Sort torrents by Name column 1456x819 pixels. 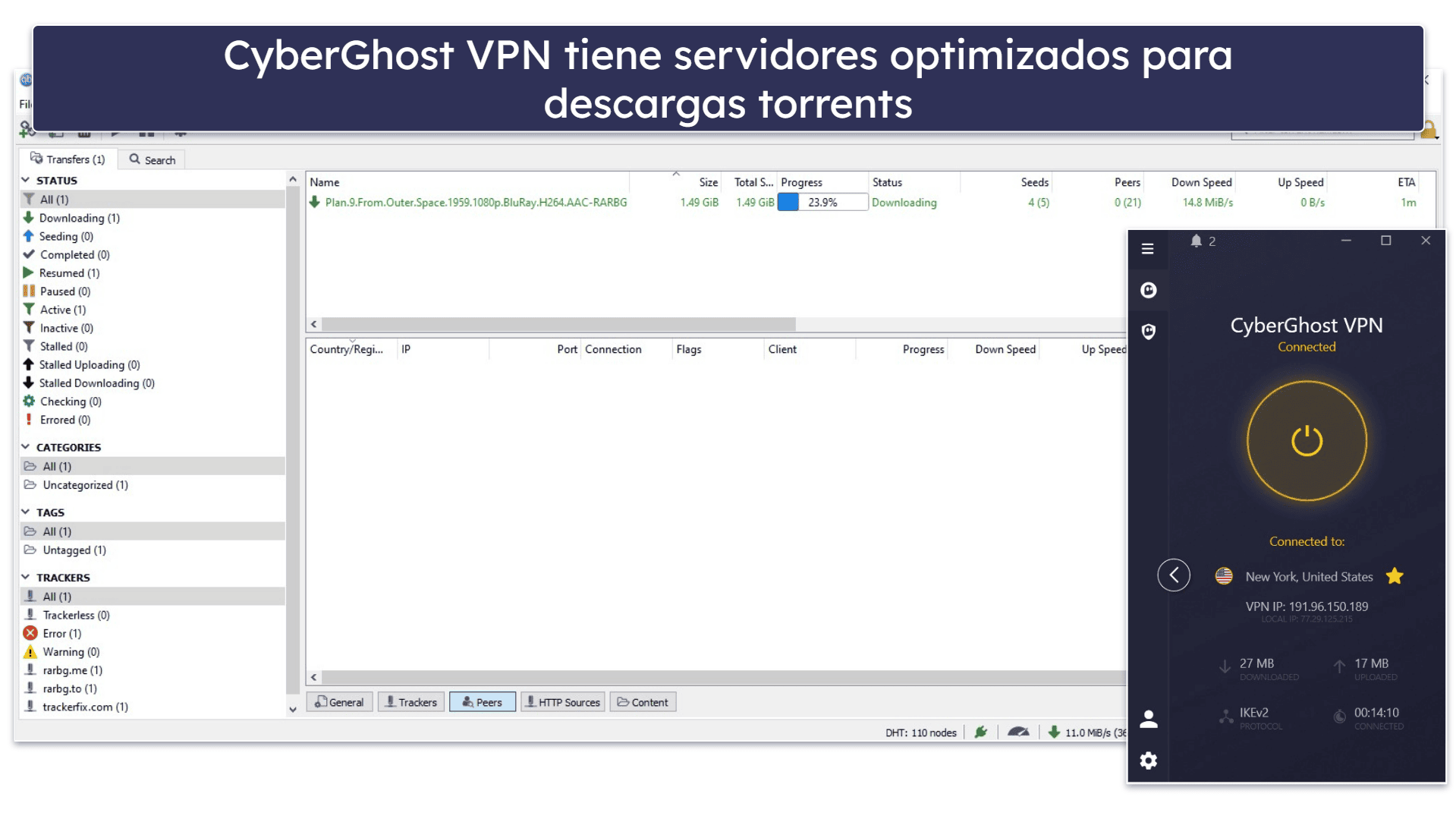pos(467,182)
